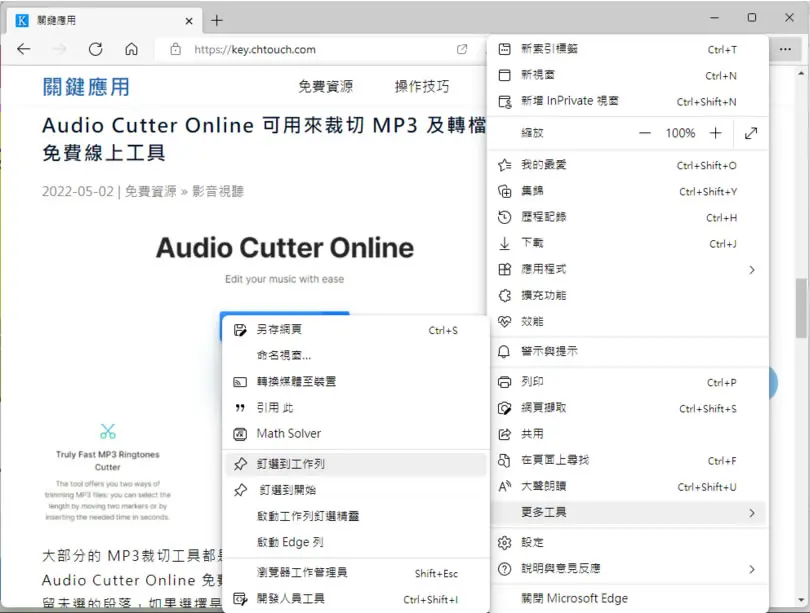Select 命名視窗... in the submenu

356,355
